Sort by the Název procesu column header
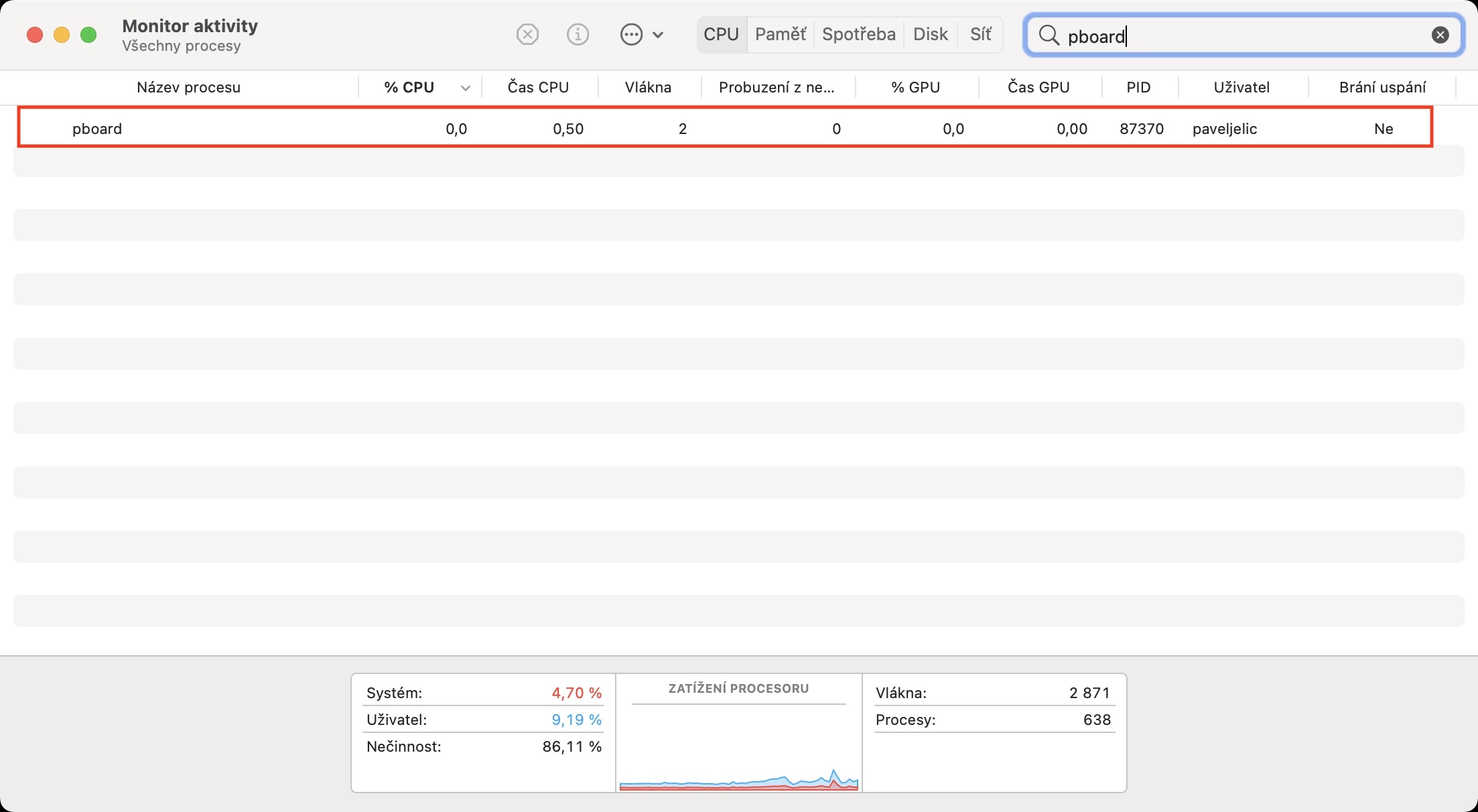The width and height of the screenshot is (1478, 812). tap(188, 87)
